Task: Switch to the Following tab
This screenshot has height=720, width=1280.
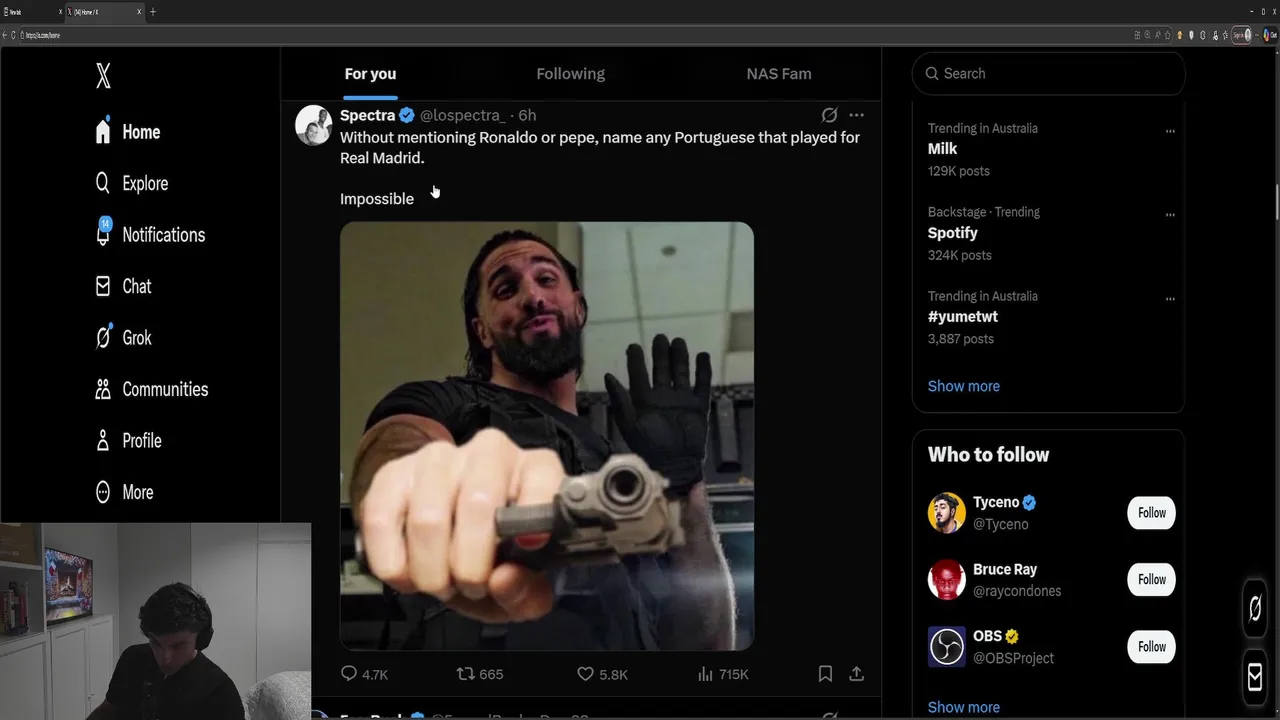Action: click(570, 74)
